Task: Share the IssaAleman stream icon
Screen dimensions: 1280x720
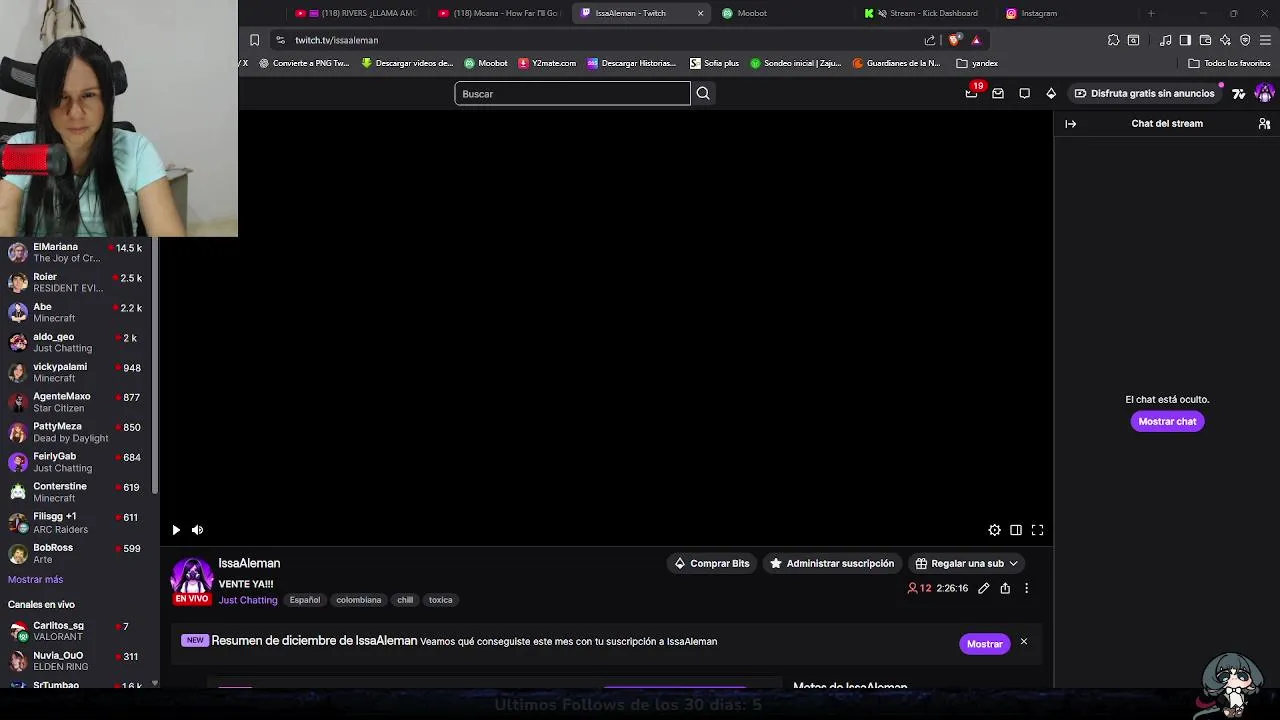Action: (1005, 588)
